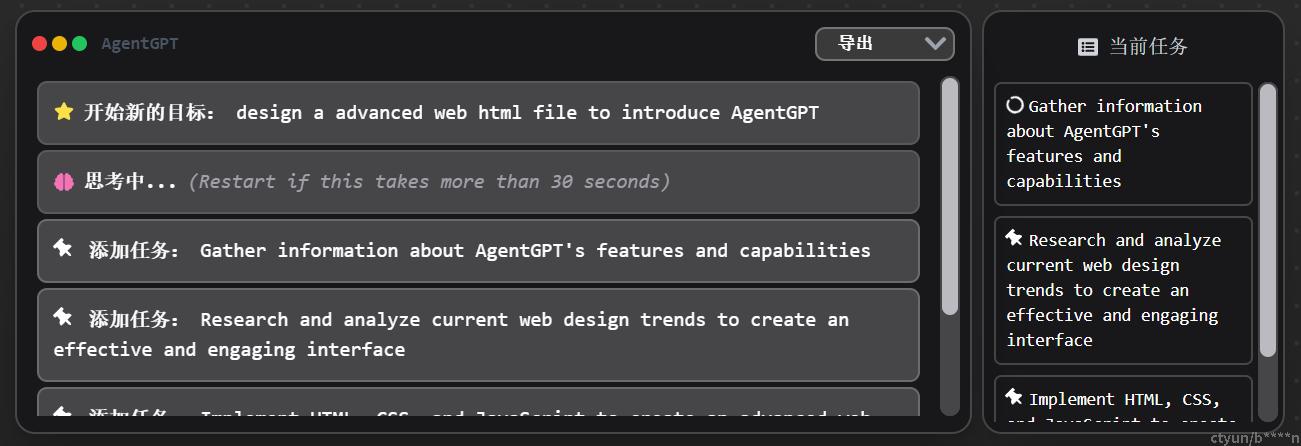Open the 导出 export dropdown
The height and width of the screenshot is (446, 1301).
point(885,43)
